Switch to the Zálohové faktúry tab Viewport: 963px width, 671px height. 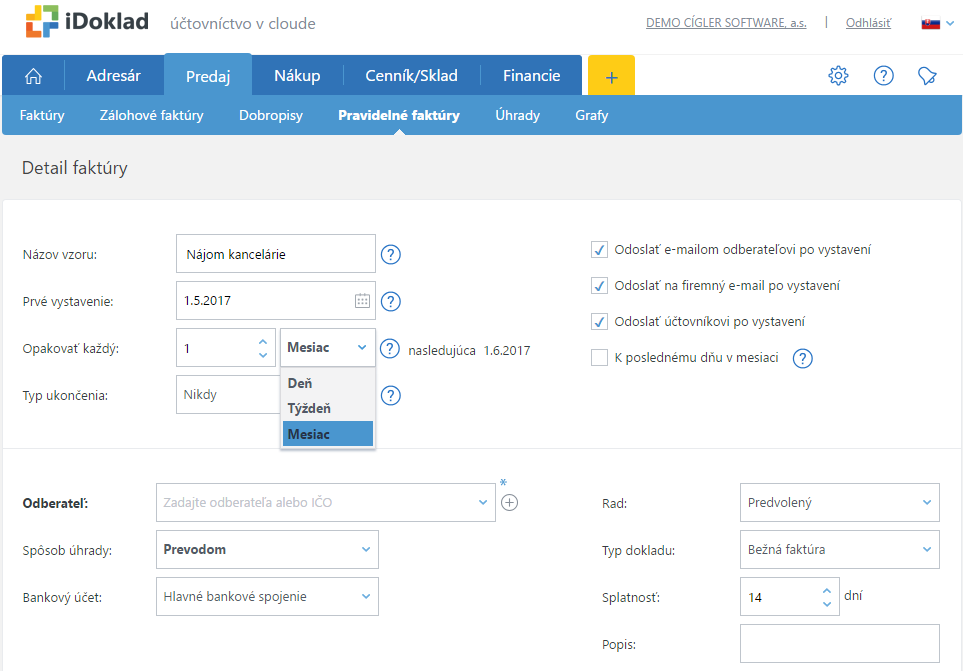coord(151,115)
